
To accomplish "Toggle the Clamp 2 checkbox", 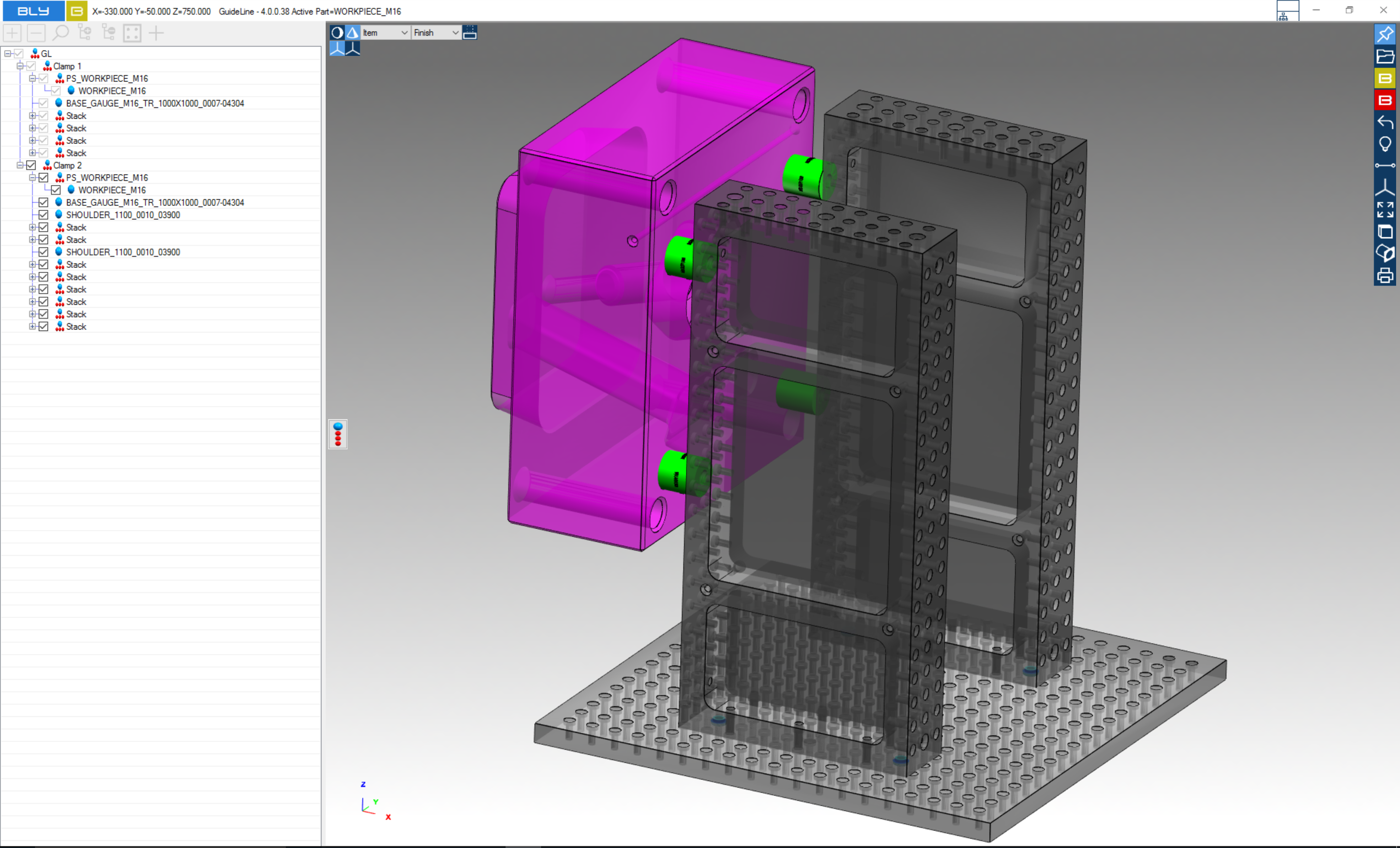I will click(x=31, y=165).
